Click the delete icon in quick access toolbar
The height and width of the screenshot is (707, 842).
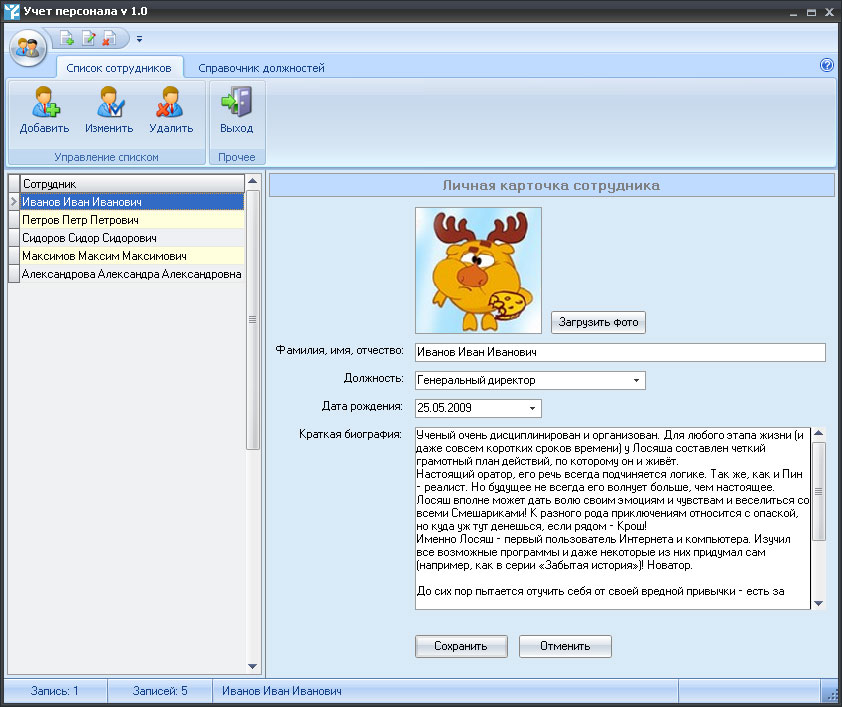click(x=108, y=37)
